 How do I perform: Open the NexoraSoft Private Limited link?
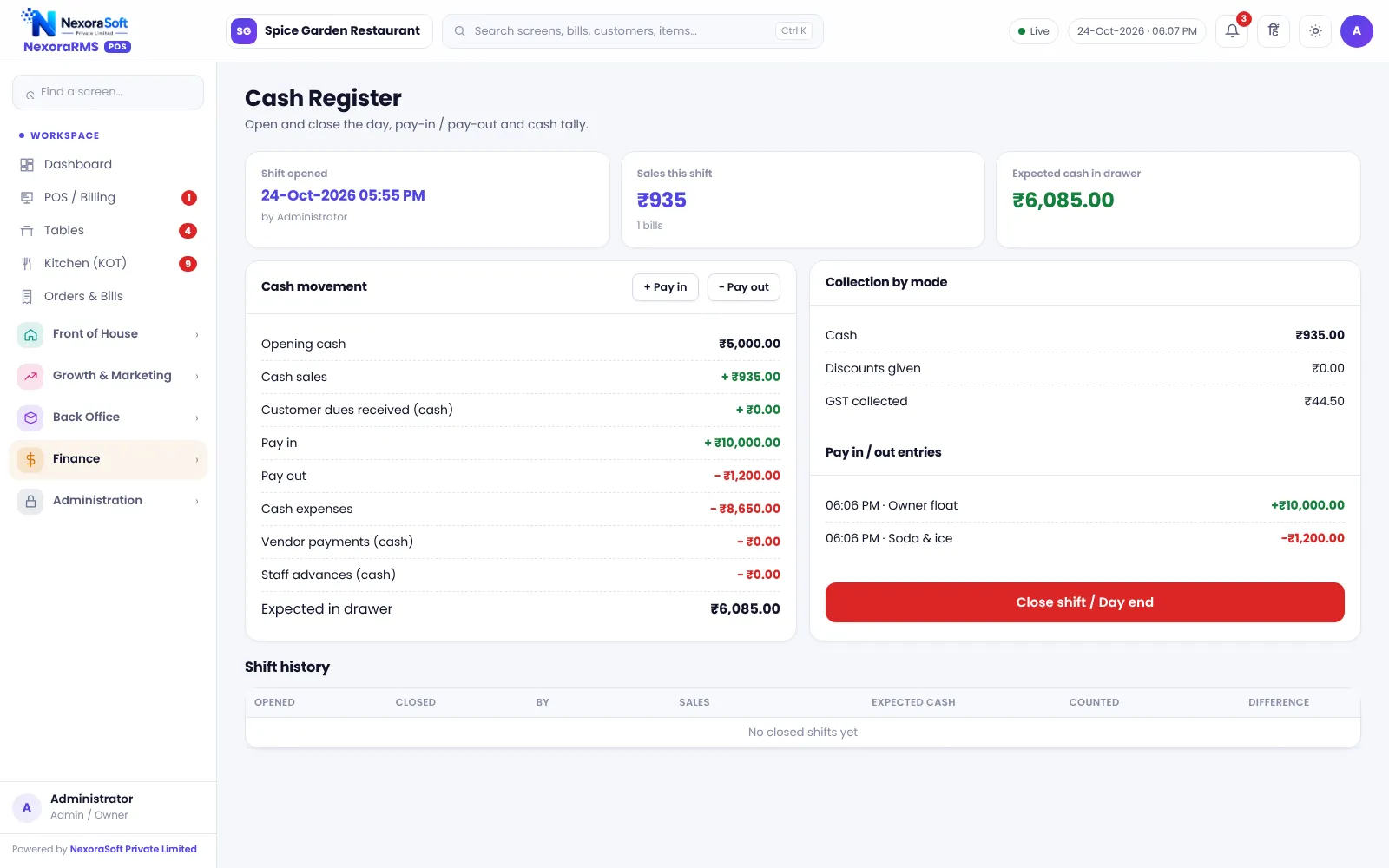[133, 849]
